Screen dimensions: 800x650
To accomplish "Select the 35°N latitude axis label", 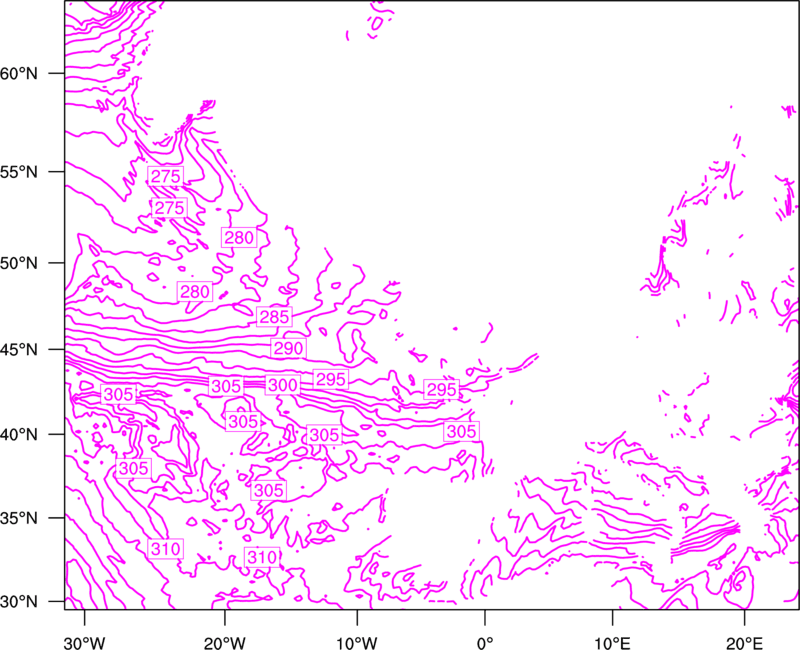I will 19,518.
